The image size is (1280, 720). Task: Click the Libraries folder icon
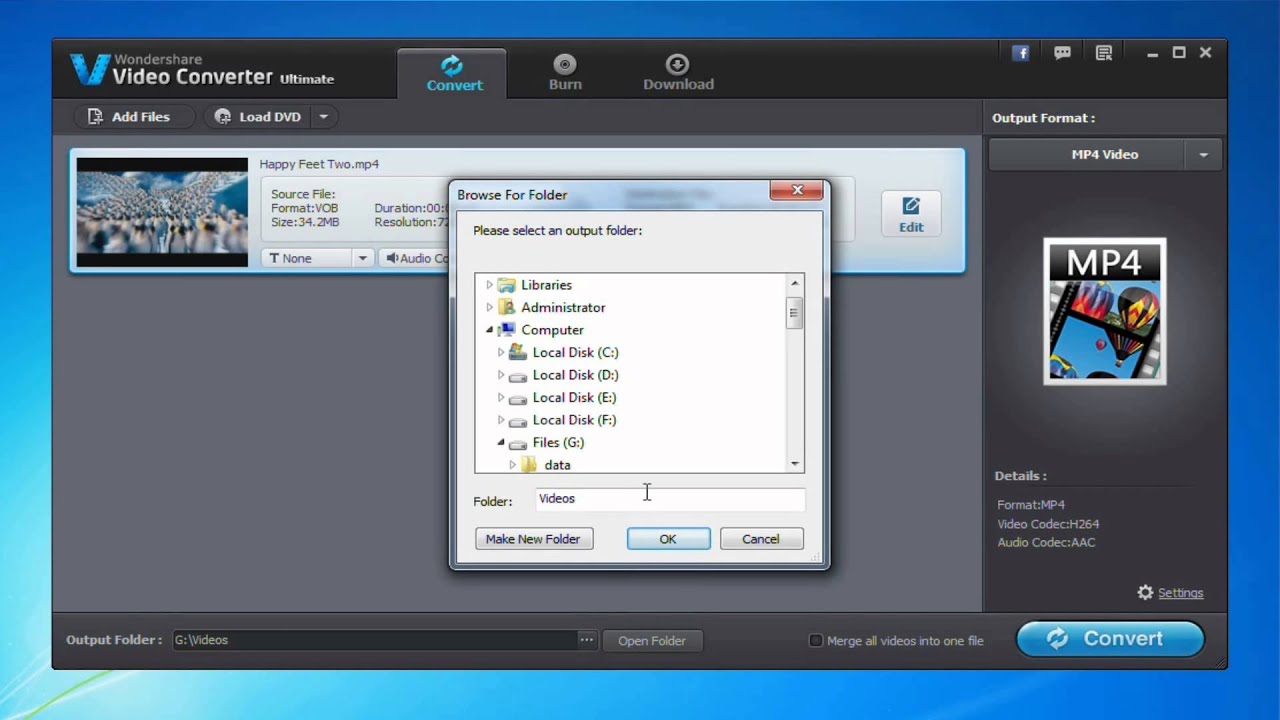click(x=507, y=285)
